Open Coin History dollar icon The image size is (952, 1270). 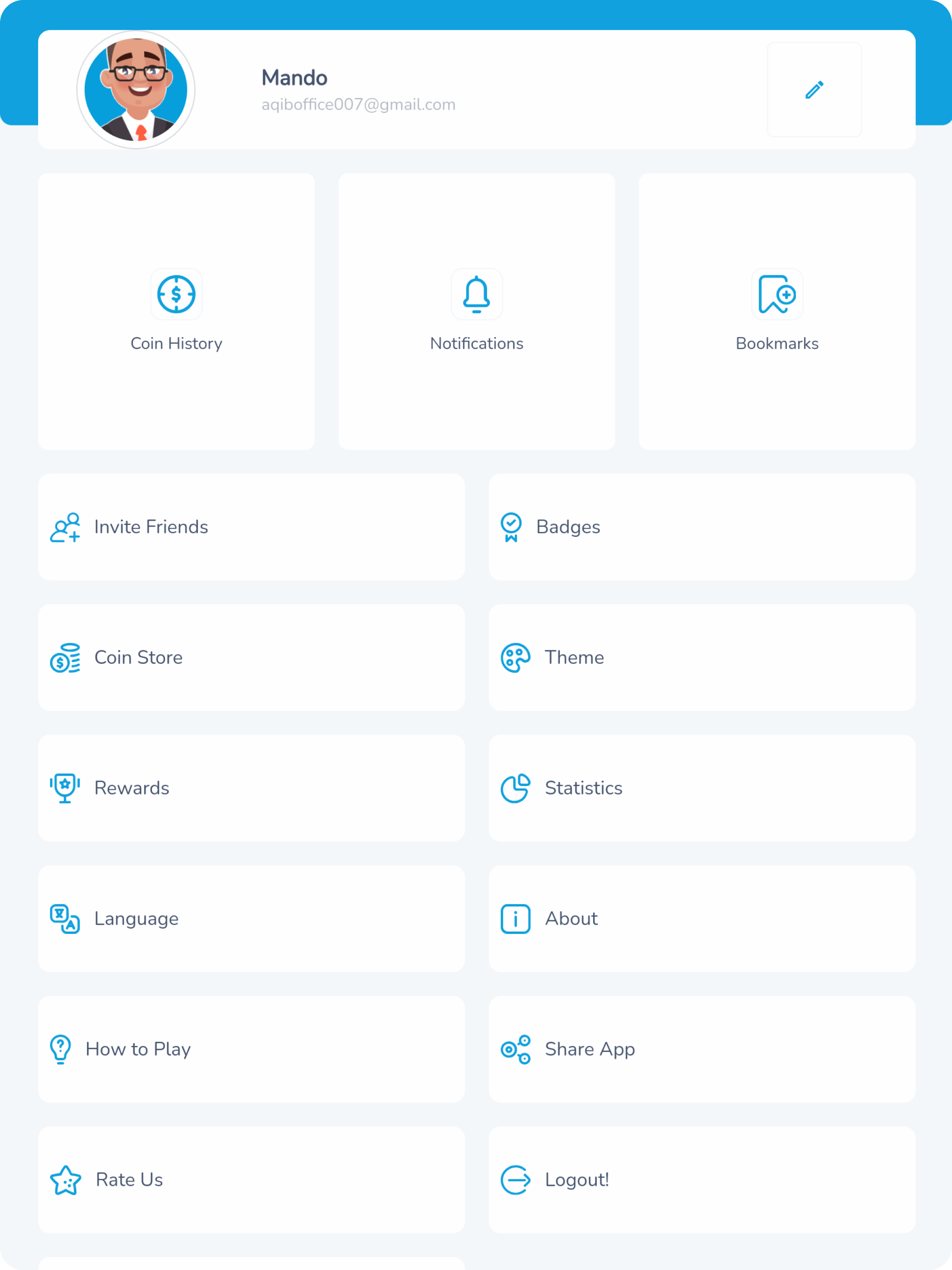[176, 294]
